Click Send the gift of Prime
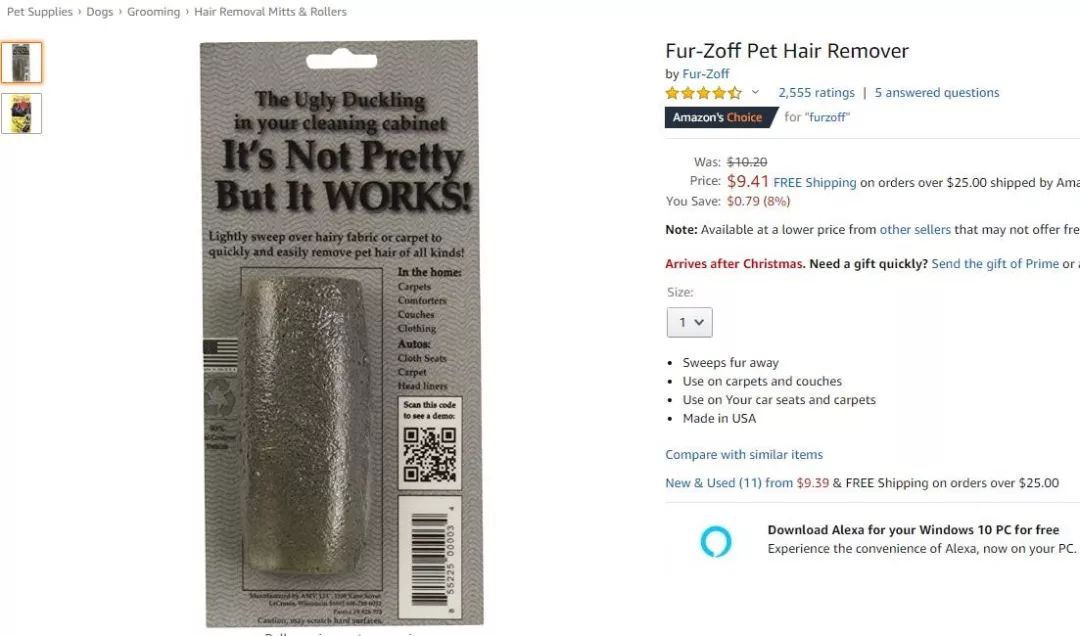This screenshot has height=636, width=1080. 995,264
